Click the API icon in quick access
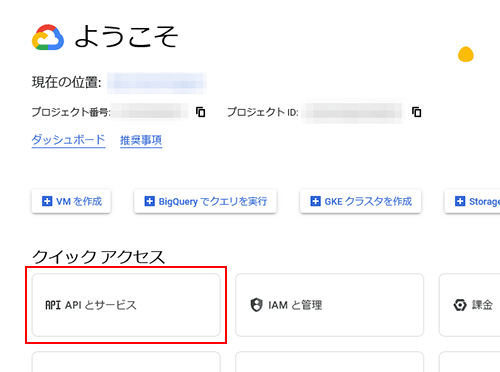 pyautogui.click(x=53, y=305)
